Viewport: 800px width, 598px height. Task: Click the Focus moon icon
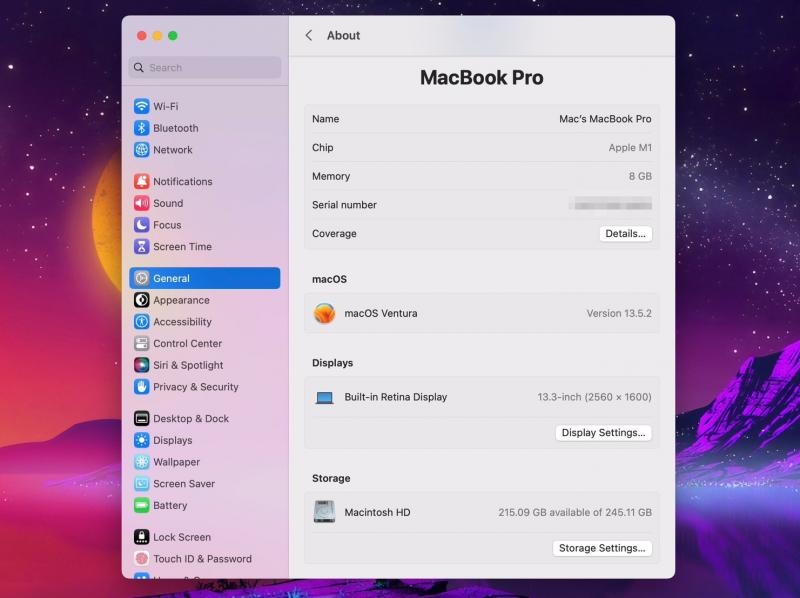point(142,225)
